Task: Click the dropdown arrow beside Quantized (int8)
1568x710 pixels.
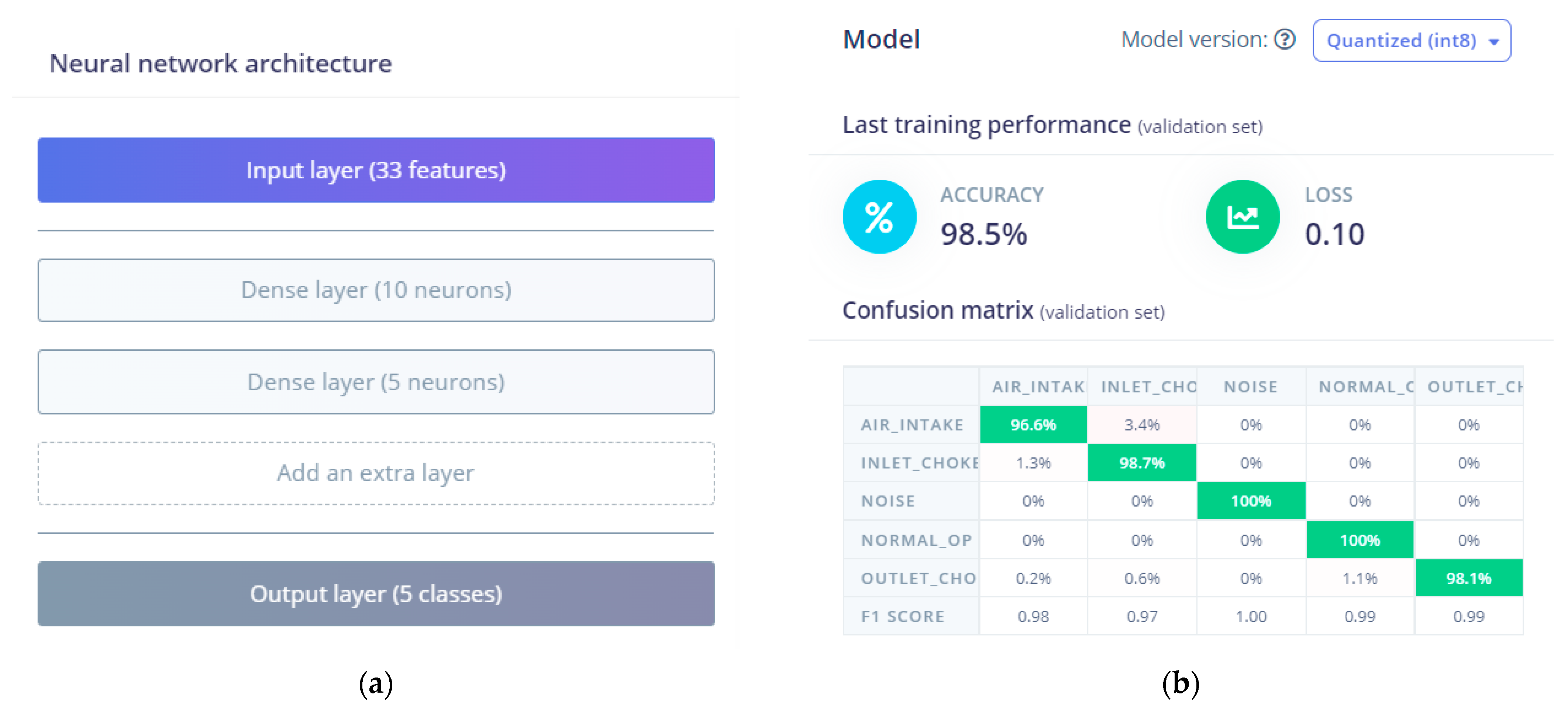Action: click(x=1494, y=41)
